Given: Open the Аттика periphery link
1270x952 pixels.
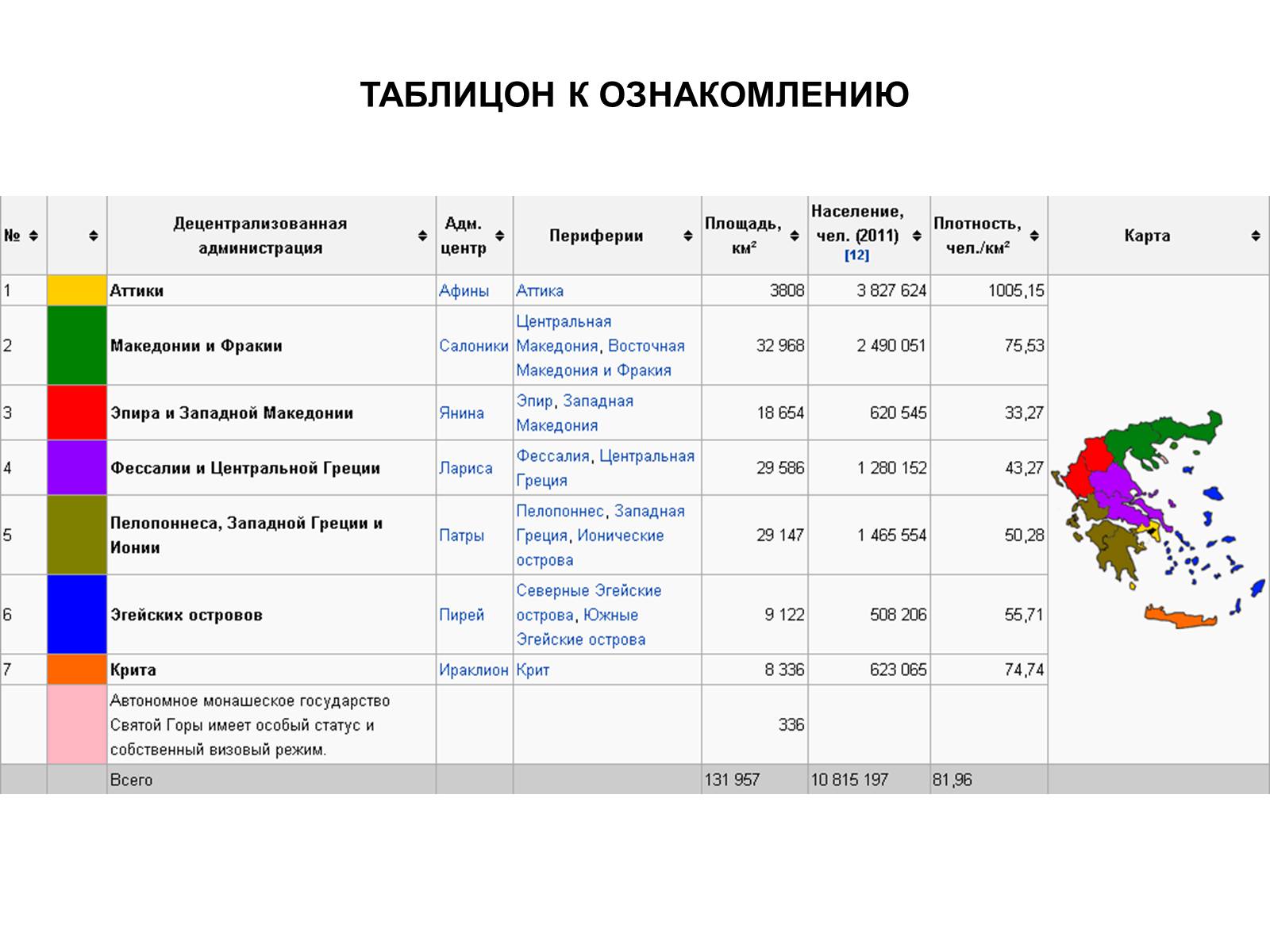Looking at the screenshot, I should click(540, 290).
